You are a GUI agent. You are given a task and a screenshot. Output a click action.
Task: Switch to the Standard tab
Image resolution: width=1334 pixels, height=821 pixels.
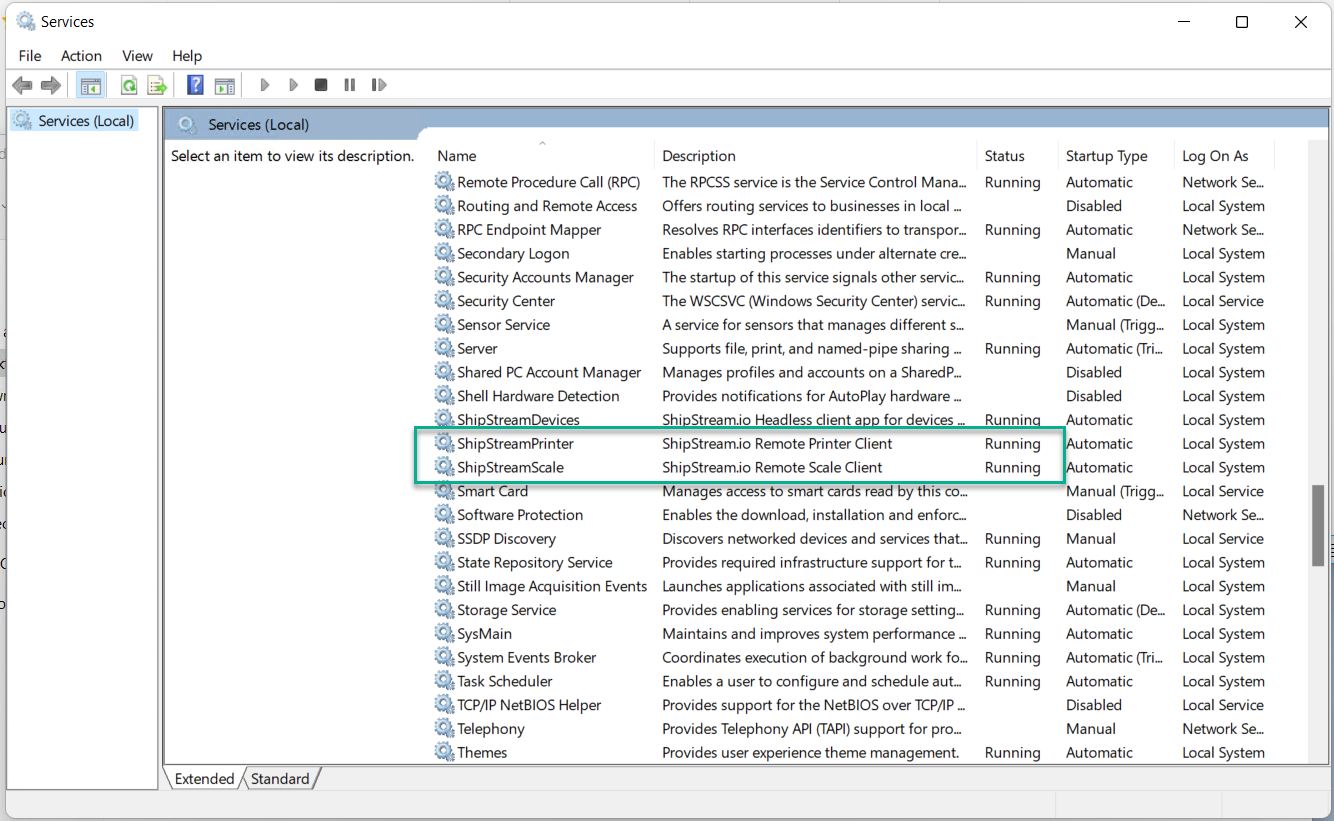(x=280, y=779)
